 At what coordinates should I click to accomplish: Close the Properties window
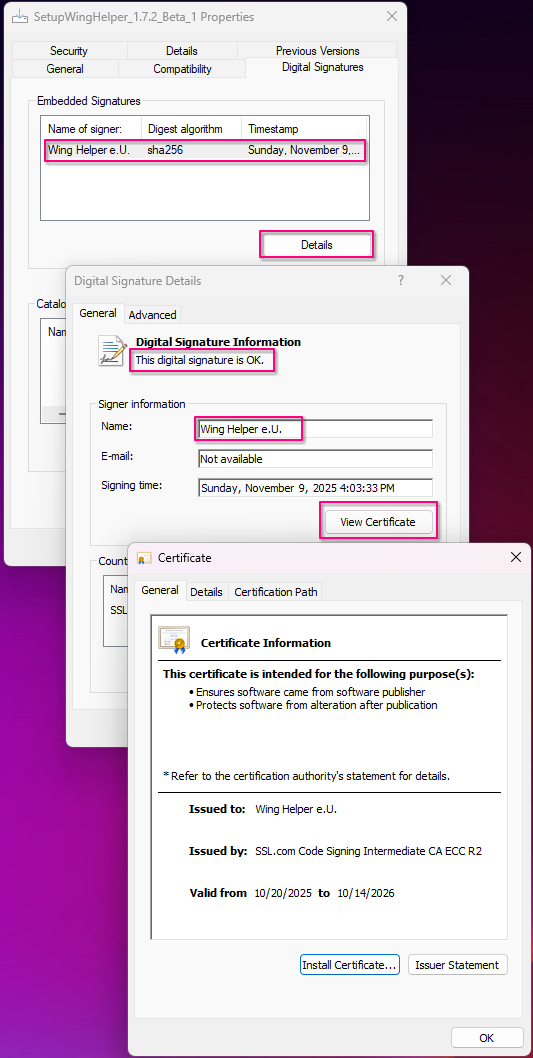coord(390,17)
